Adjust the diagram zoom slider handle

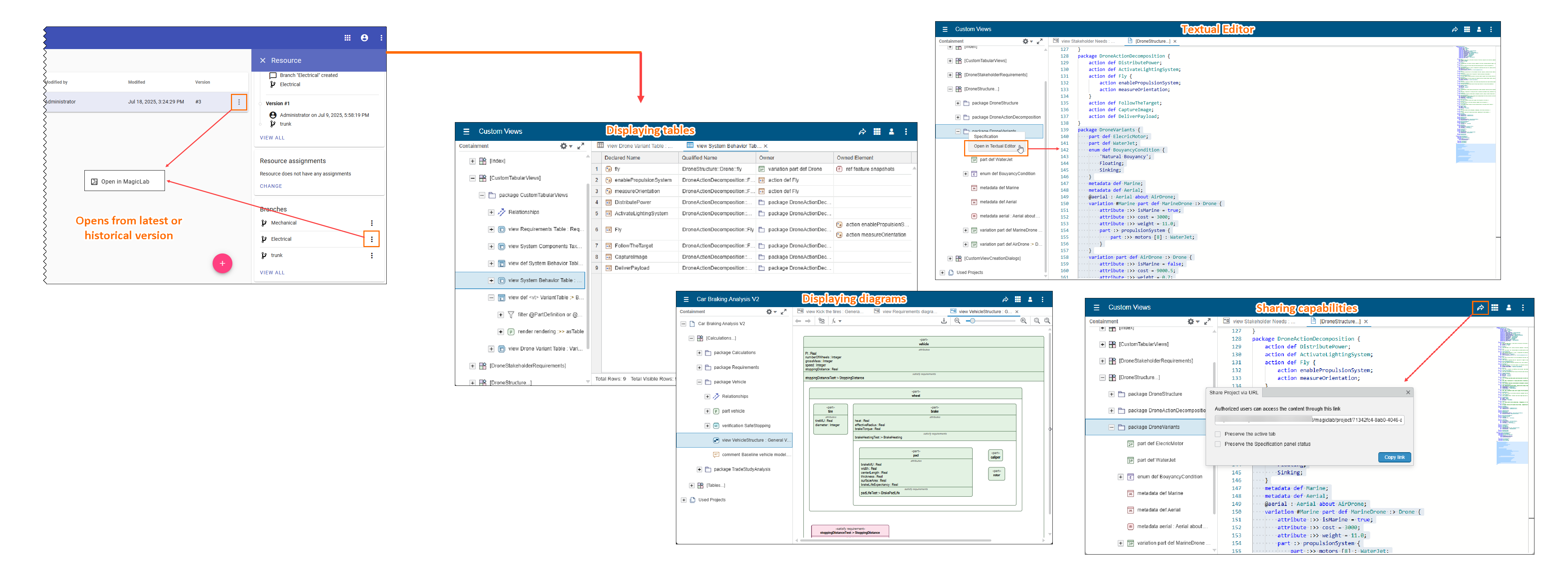[972, 321]
